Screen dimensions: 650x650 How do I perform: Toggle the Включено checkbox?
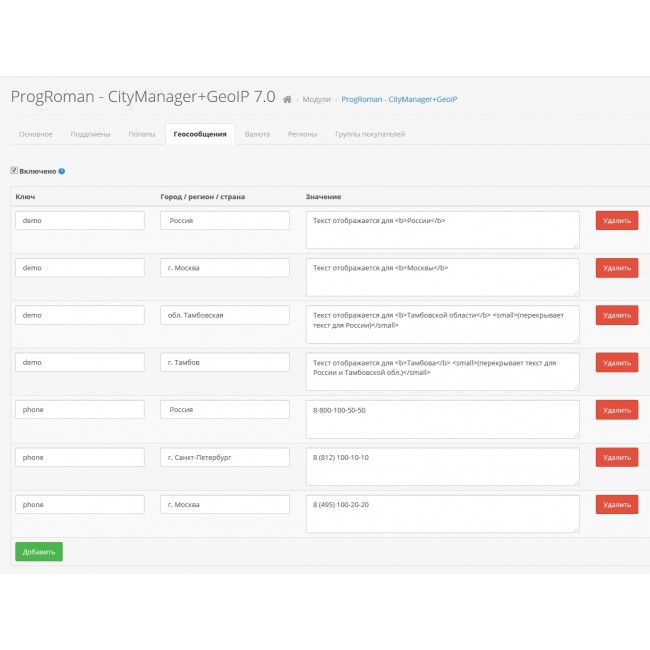pos(14,171)
